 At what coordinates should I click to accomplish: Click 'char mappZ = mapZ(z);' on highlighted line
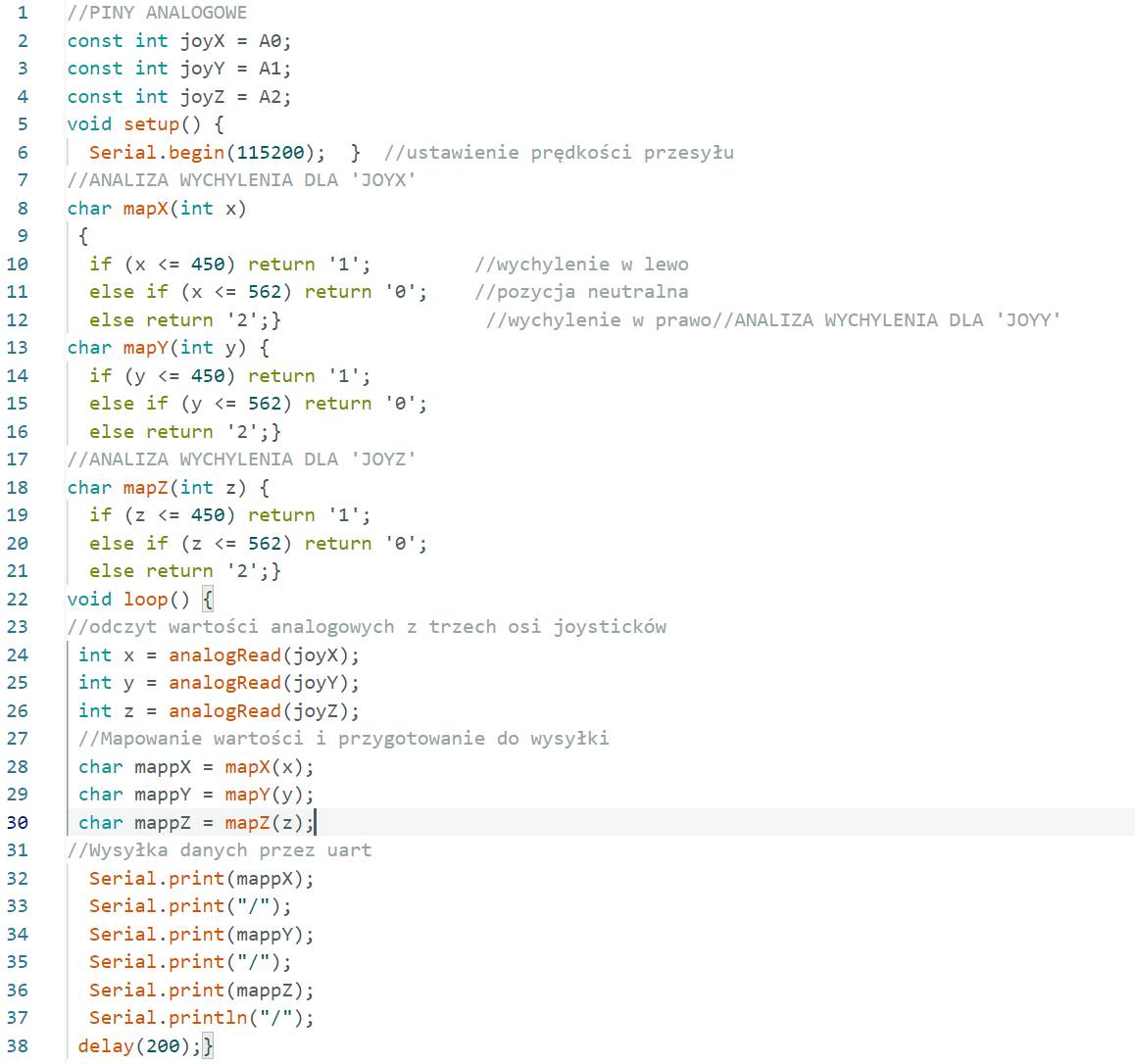(196, 822)
